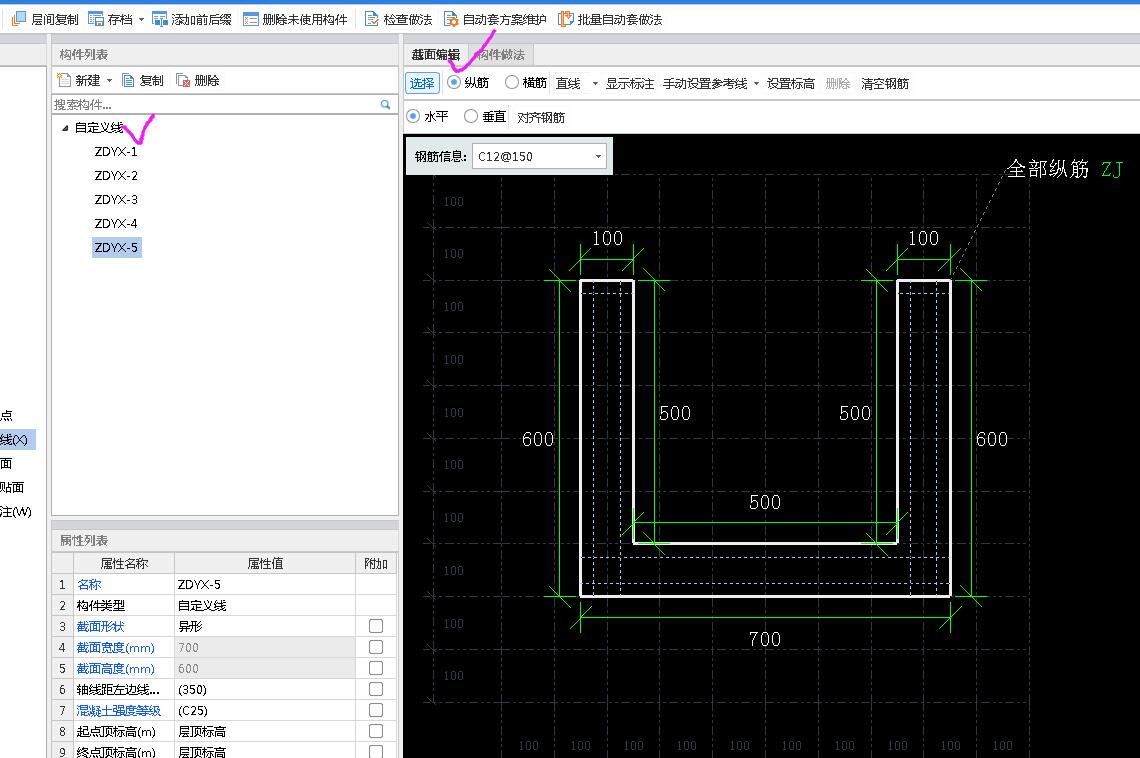1140x758 pixels.
Task: Toggle the 混凝土强度等级 附加 checkbox
Action: coord(376,710)
